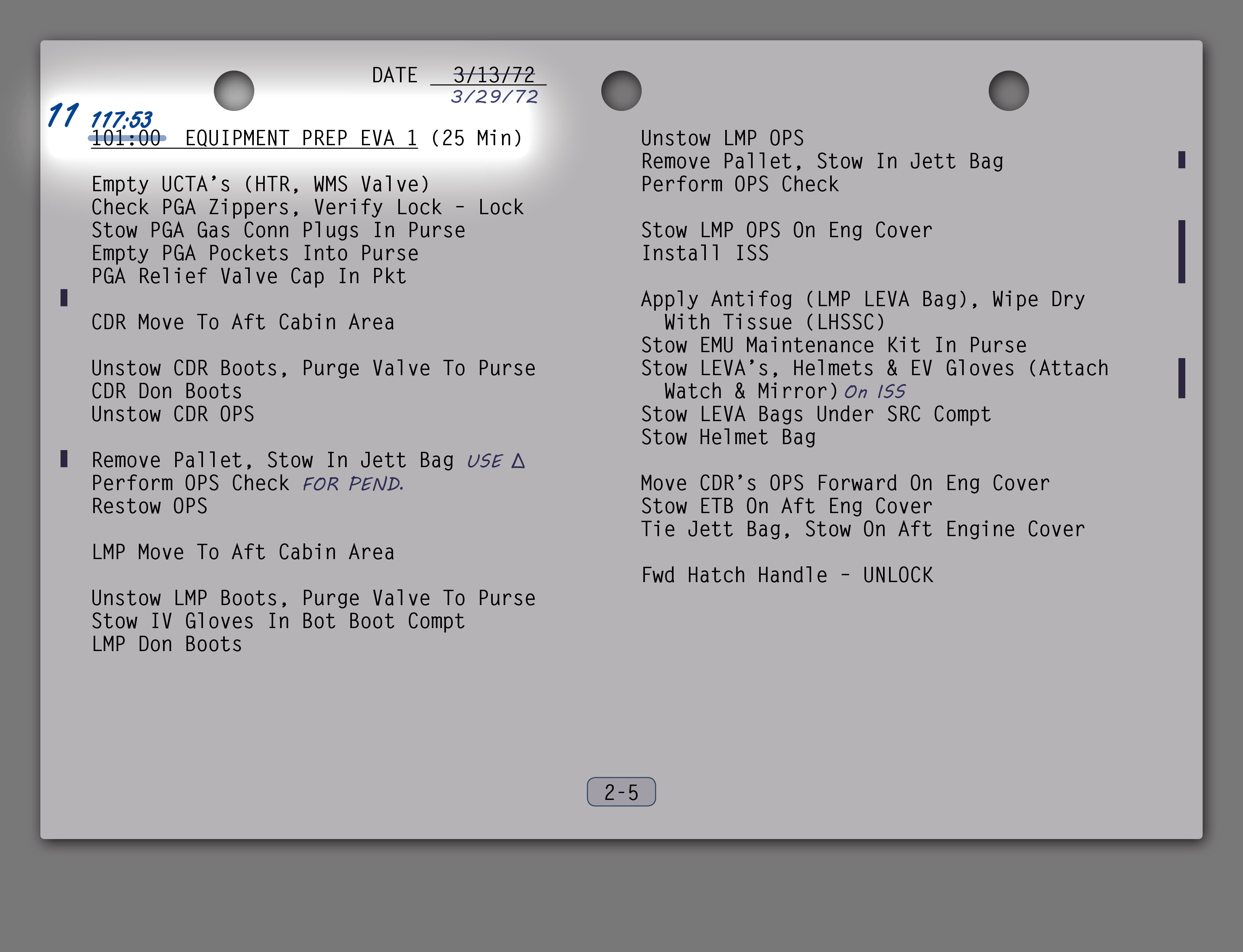Click the crossed-out 3/13/72 date

tap(493, 75)
